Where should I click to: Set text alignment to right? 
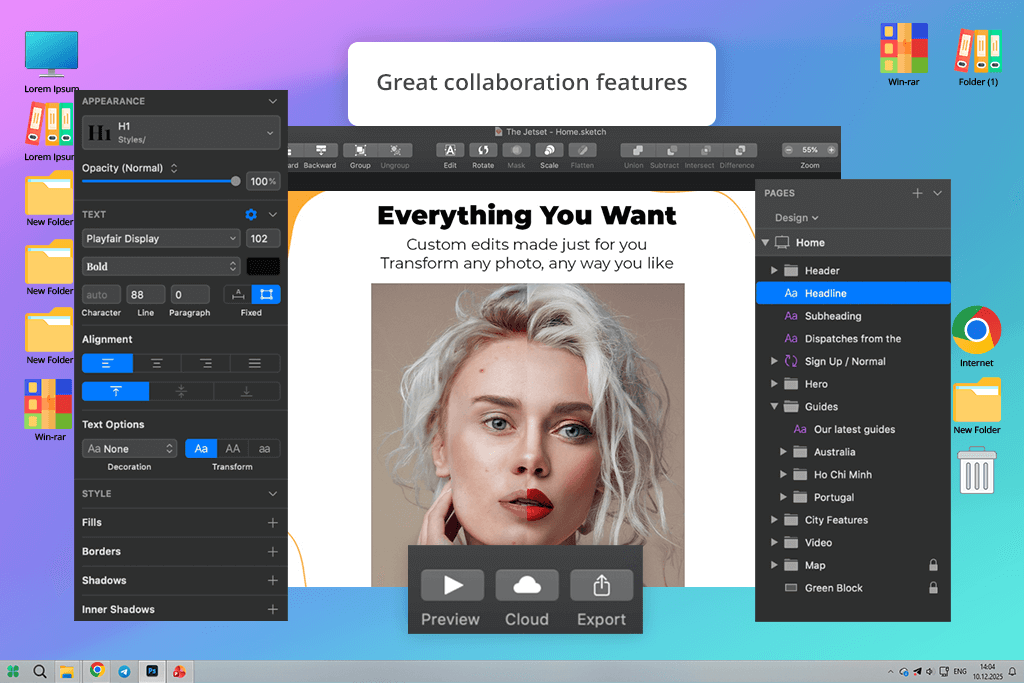[x=206, y=363]
